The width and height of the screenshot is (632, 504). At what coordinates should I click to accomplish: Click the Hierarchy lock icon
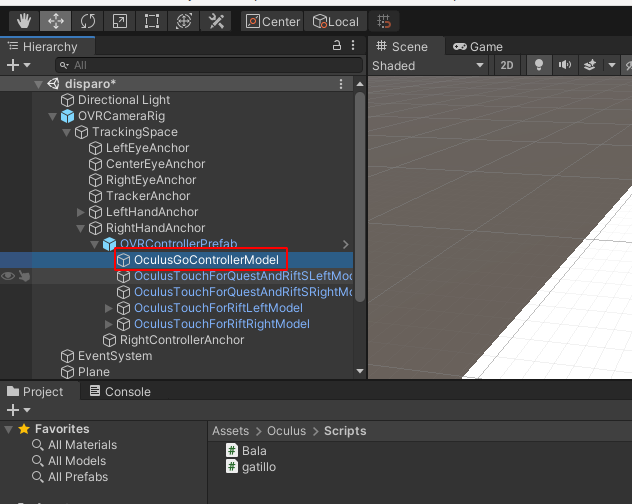click(337, 46)
